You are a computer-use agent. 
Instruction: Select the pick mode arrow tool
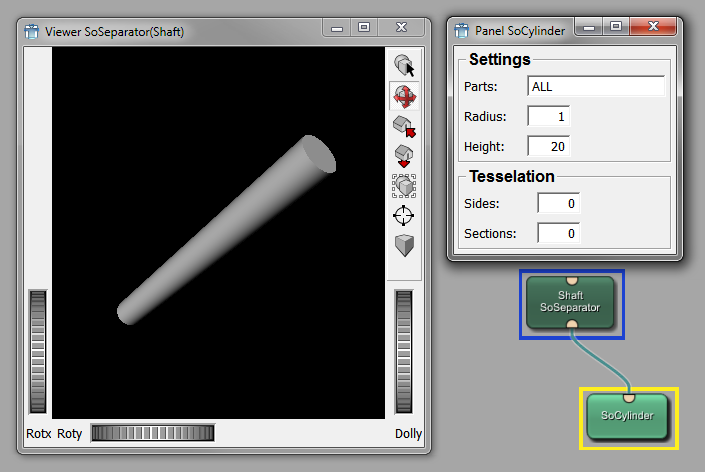[404, 67]
